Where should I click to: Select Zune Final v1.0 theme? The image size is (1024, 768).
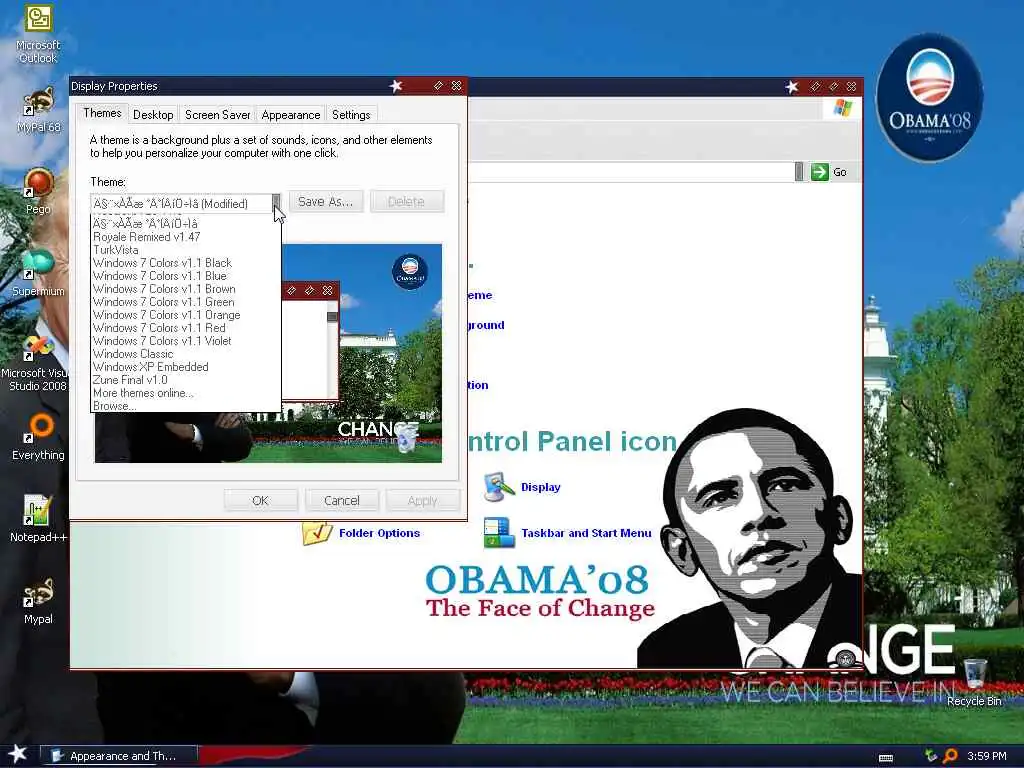point(186,380)
